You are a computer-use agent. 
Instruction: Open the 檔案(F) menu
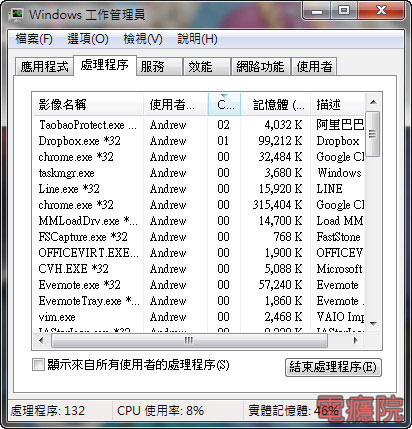pyautogui.click(x=34, y=39)
